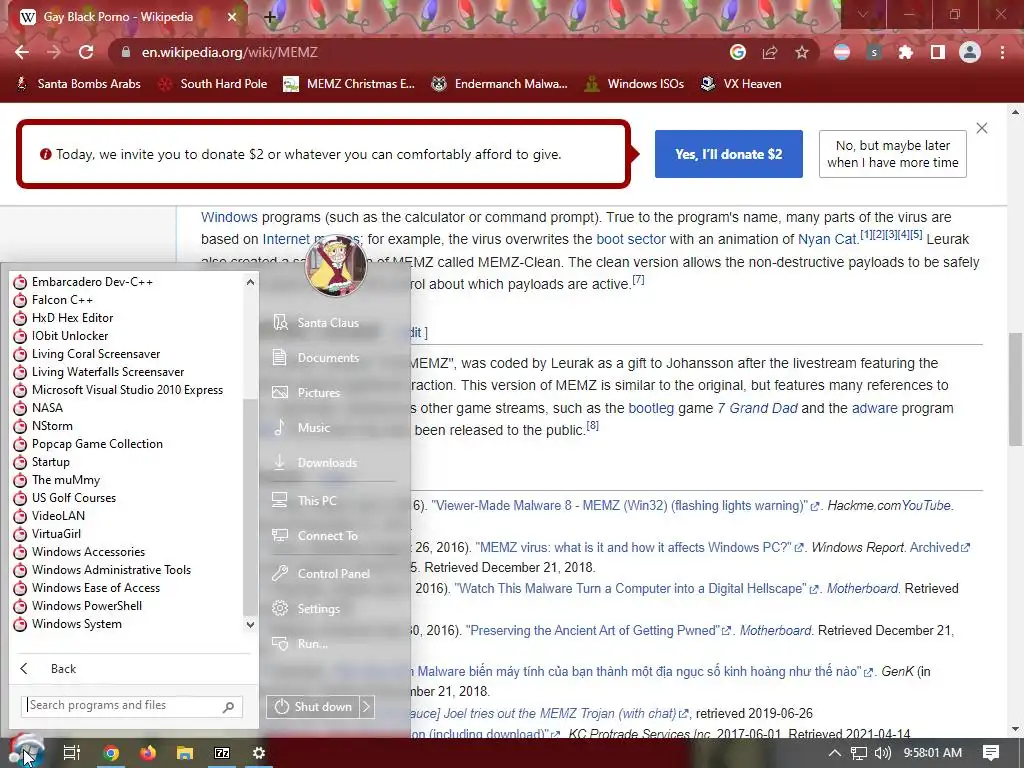Open Settings from start menu

click(318, 609)
